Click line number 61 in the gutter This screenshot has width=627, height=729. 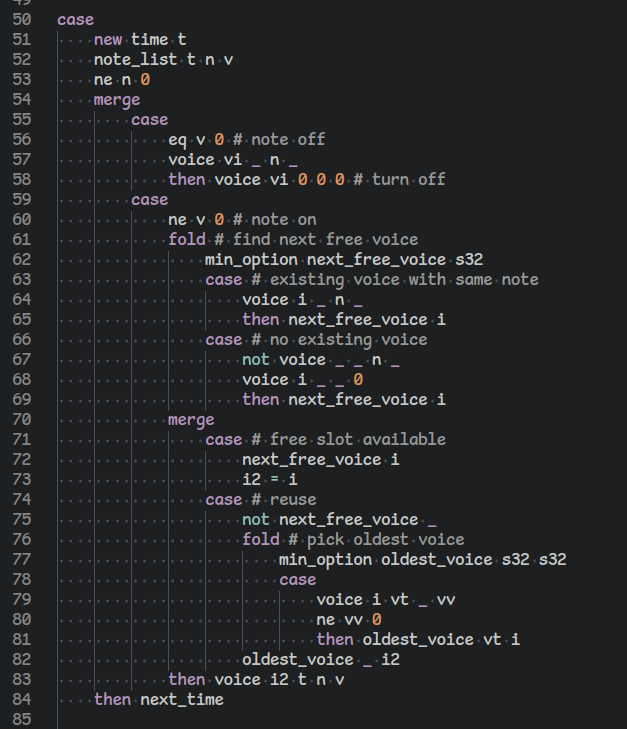23,240
